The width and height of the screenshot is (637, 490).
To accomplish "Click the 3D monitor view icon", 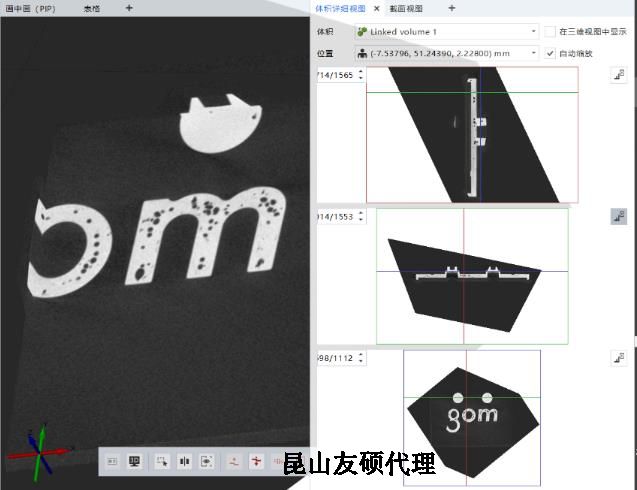I will click(134, 461).
